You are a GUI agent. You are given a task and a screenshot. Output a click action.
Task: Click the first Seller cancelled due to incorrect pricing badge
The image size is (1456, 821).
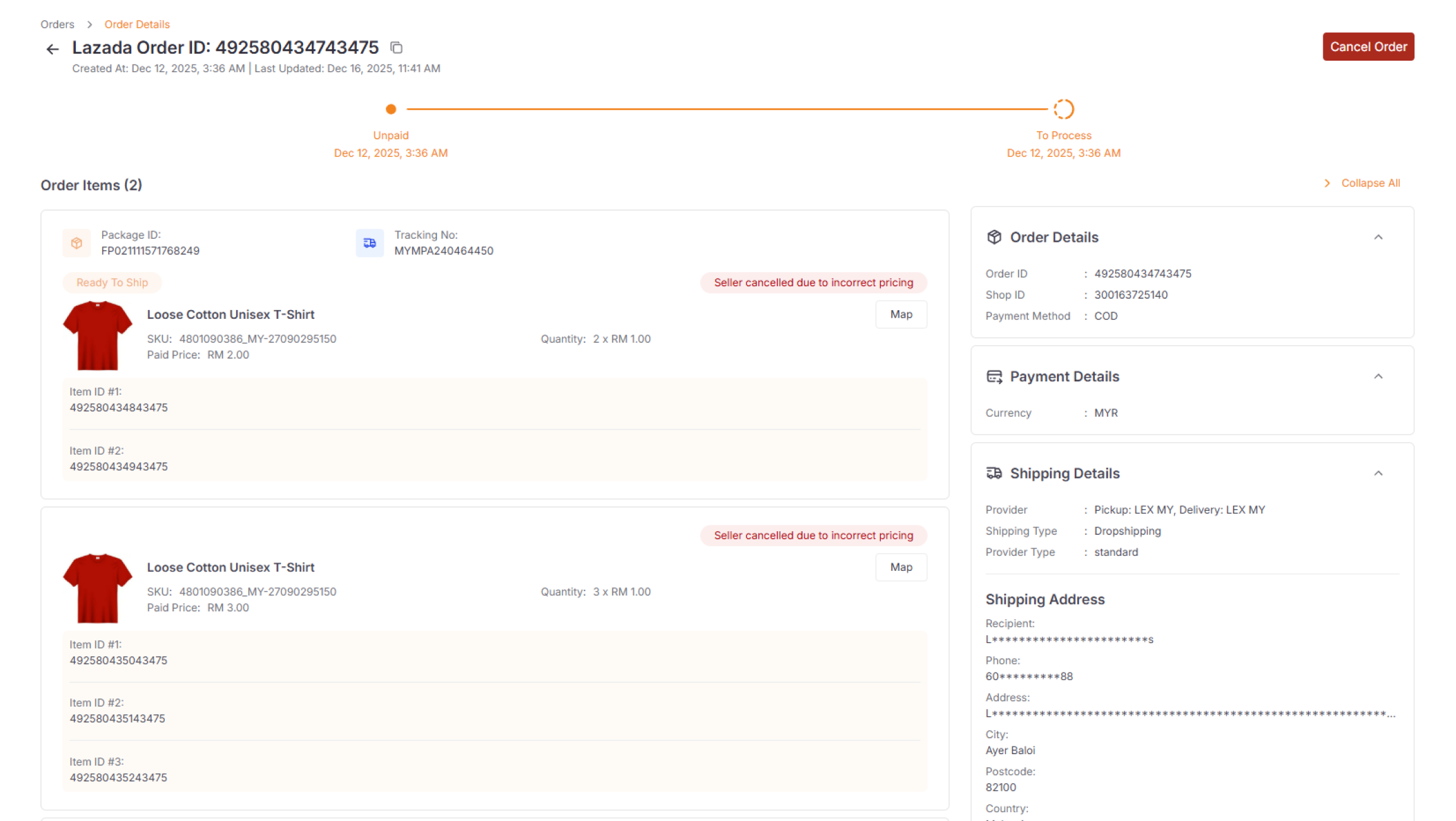pos(813,282)
